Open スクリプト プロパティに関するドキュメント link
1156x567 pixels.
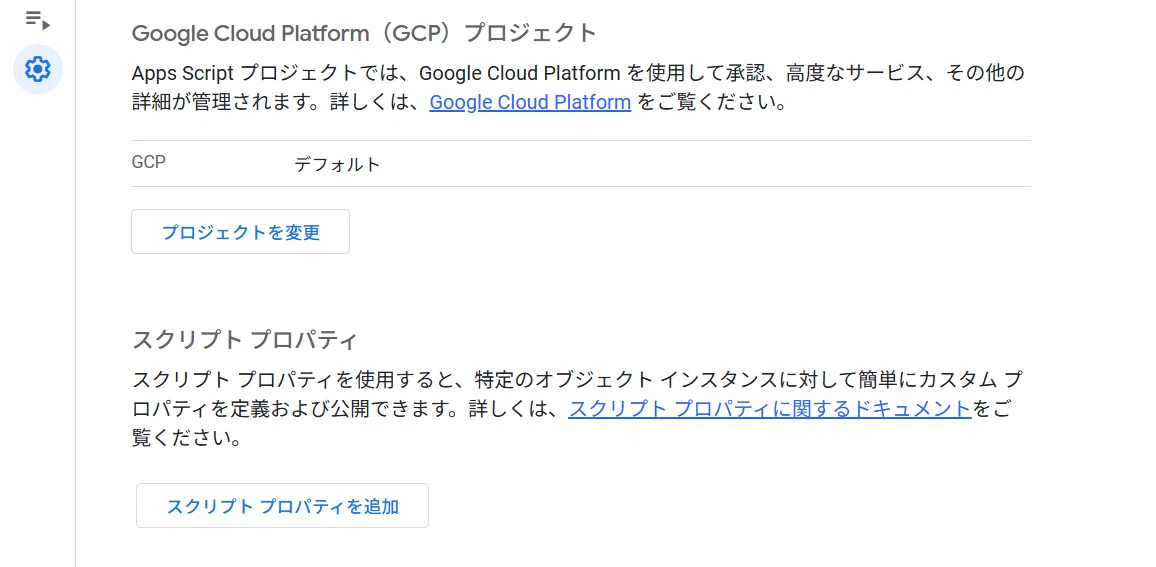[x=770, y=408]
